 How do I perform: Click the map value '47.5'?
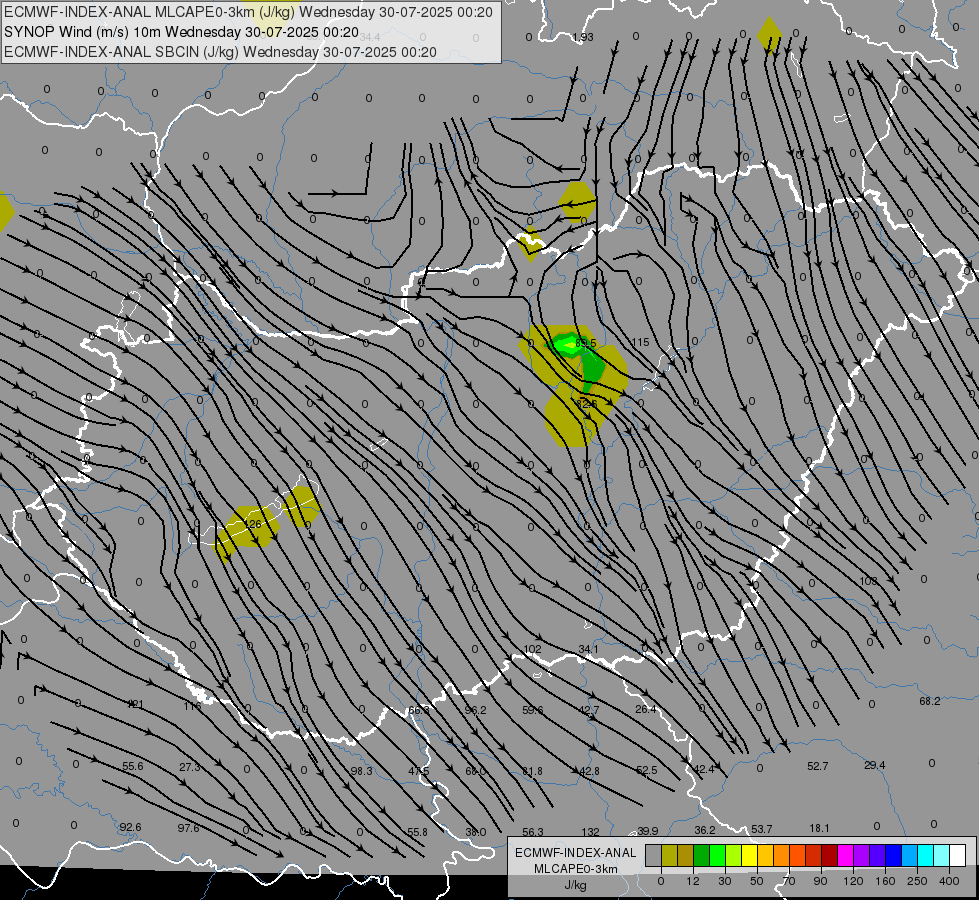coord(418,771)
